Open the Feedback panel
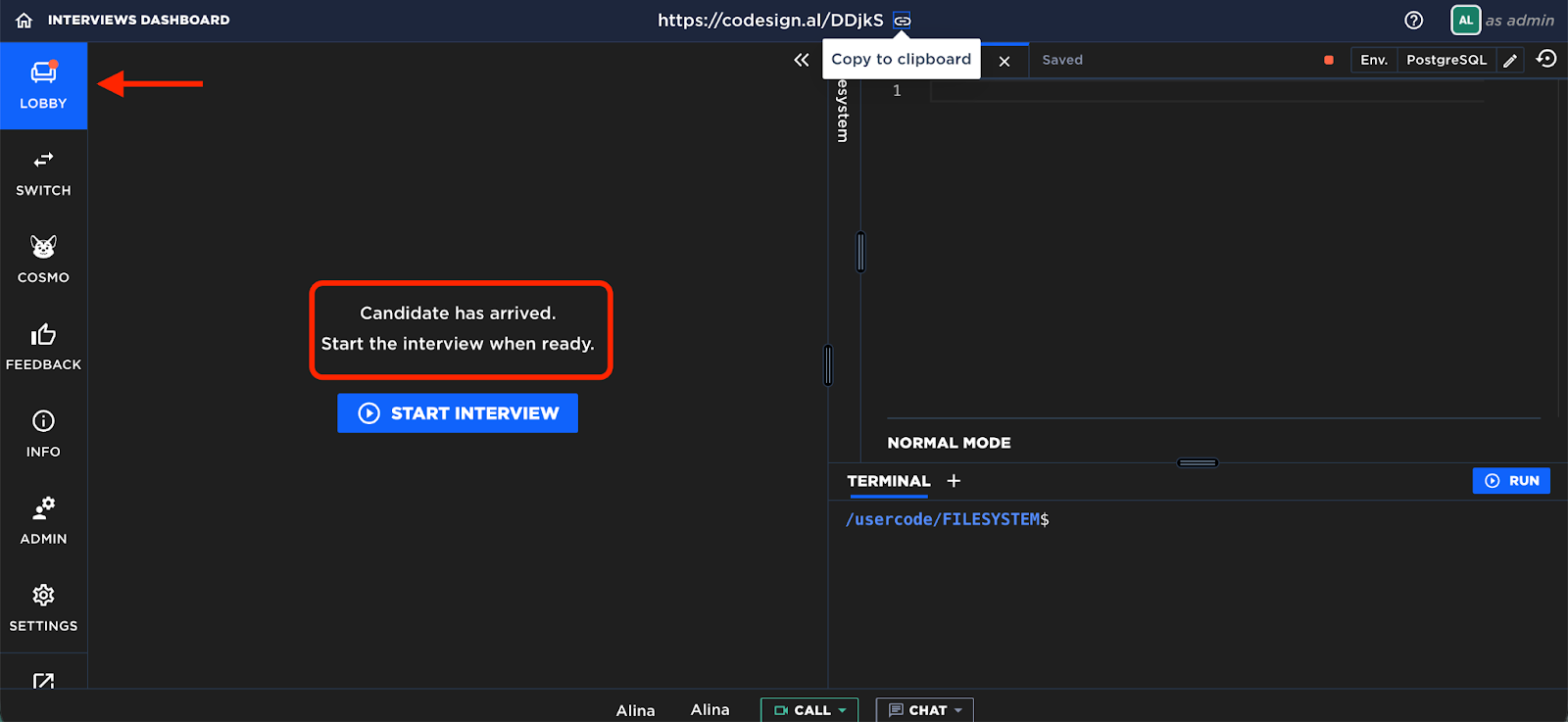This screenshot has width=1568, height=722. coord(43,347)
